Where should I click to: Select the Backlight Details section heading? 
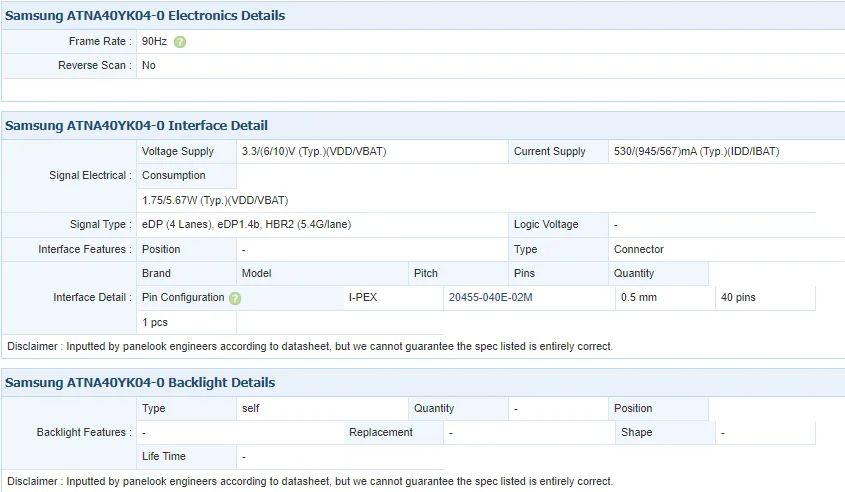click(140, 383)
